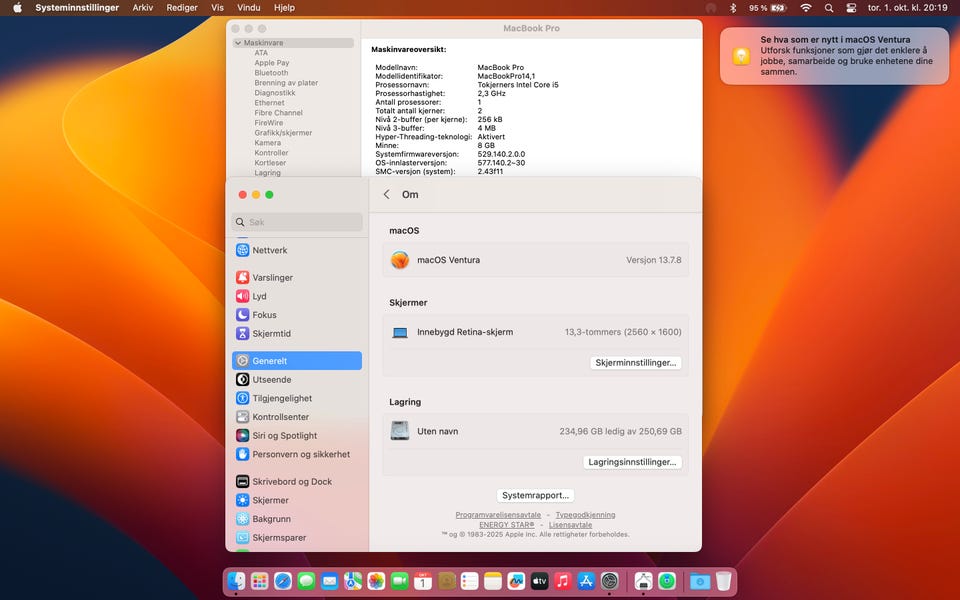This screenshot has width=960, height=600.
Task: Open the Music app in Dock
Action: coord(563,580)
